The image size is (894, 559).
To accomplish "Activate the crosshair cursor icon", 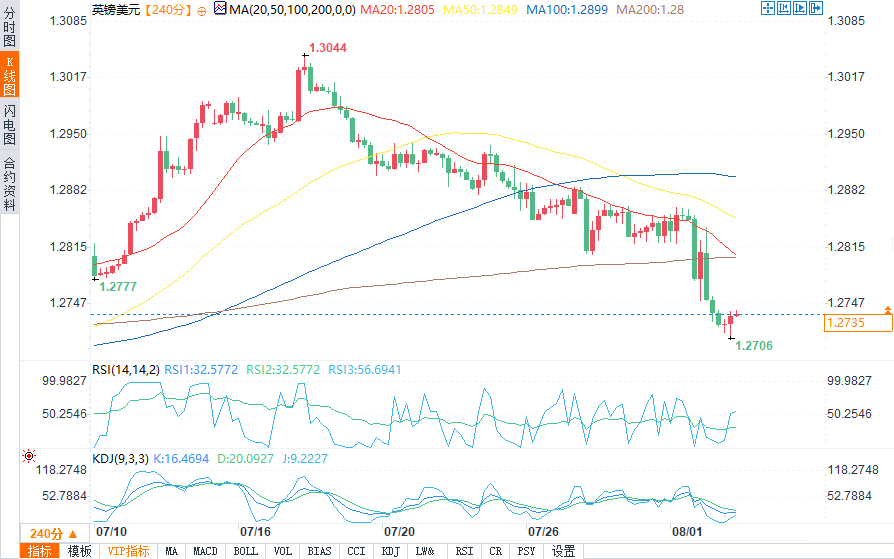I will [767, 8].
